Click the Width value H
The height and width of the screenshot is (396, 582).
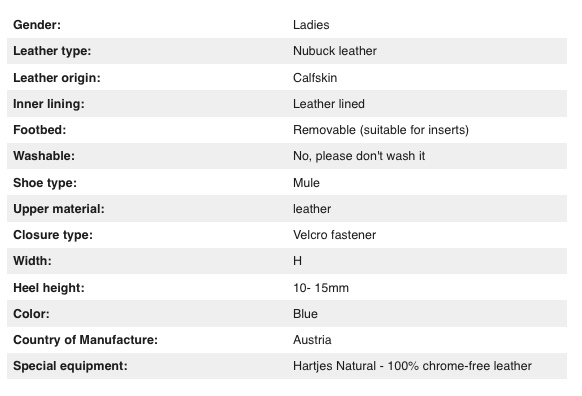297,261
